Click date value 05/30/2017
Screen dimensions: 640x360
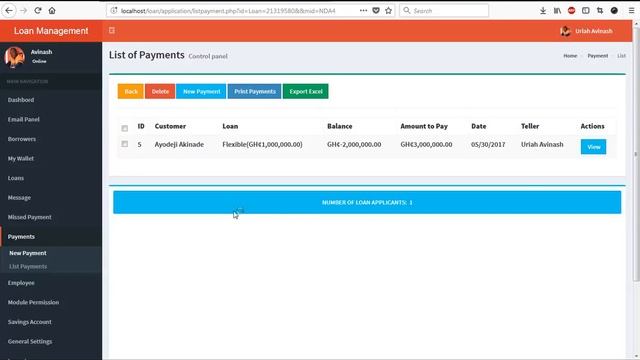pos(488,144)
